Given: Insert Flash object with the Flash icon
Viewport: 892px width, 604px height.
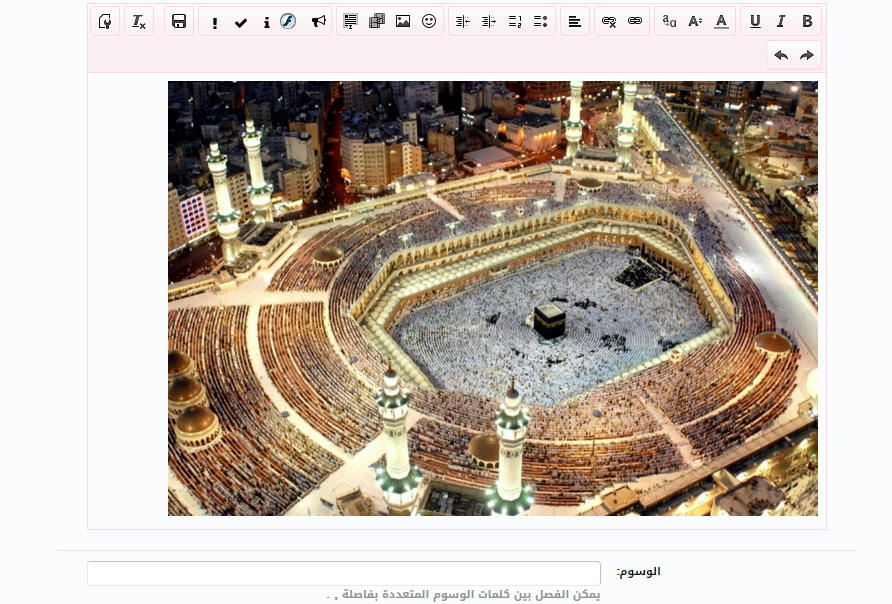Looking at the screenshot, I should (288, 22).
